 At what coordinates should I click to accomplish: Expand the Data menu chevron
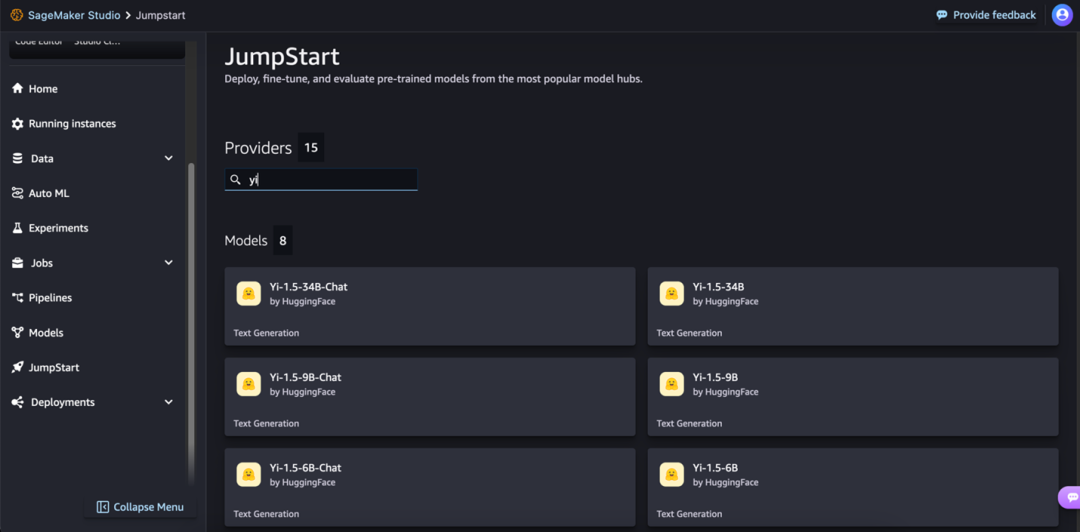(x=169, y=158)
